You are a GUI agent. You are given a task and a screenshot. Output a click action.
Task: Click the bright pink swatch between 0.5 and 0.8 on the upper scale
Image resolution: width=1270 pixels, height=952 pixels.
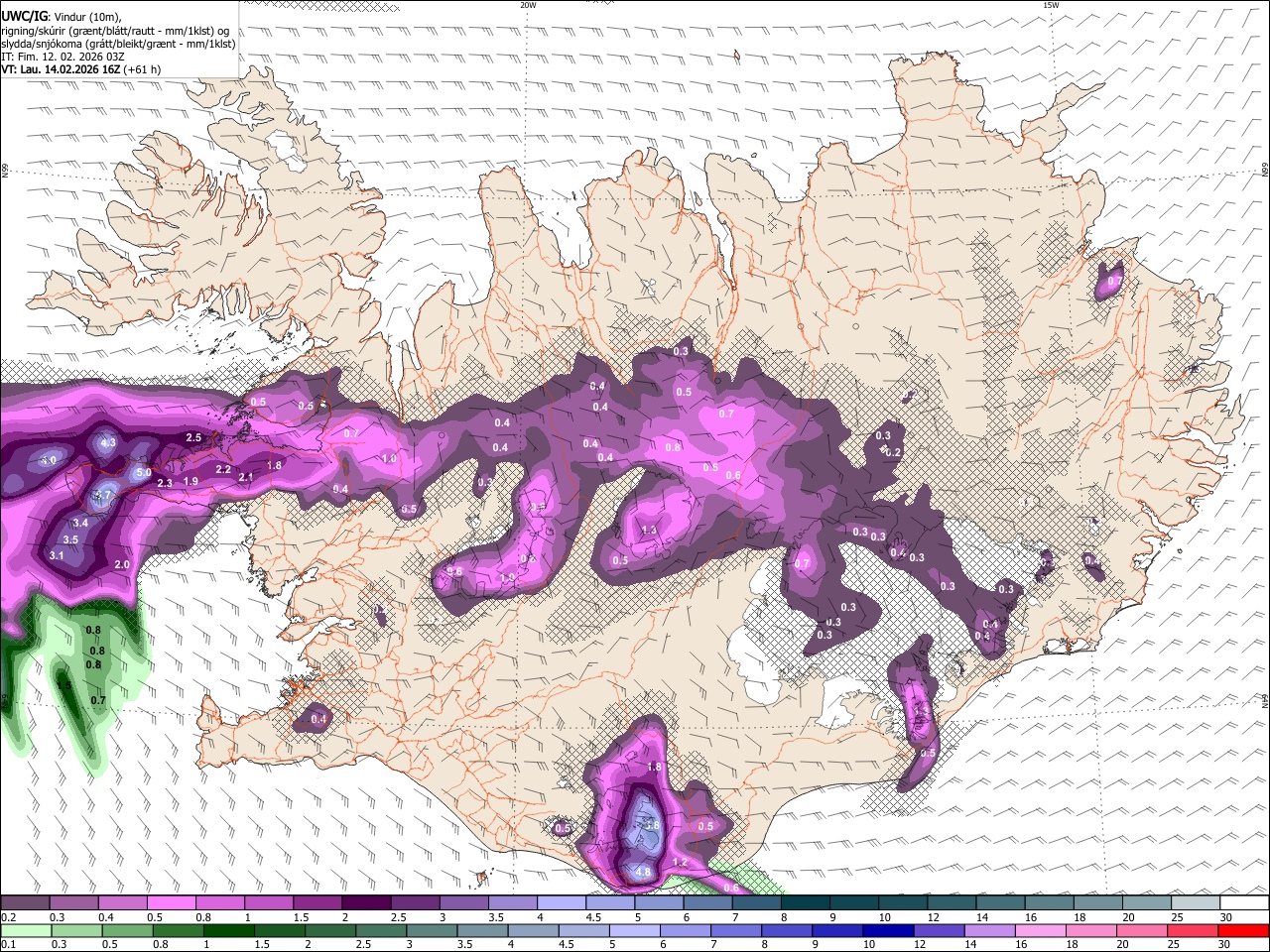pos(171,902)
